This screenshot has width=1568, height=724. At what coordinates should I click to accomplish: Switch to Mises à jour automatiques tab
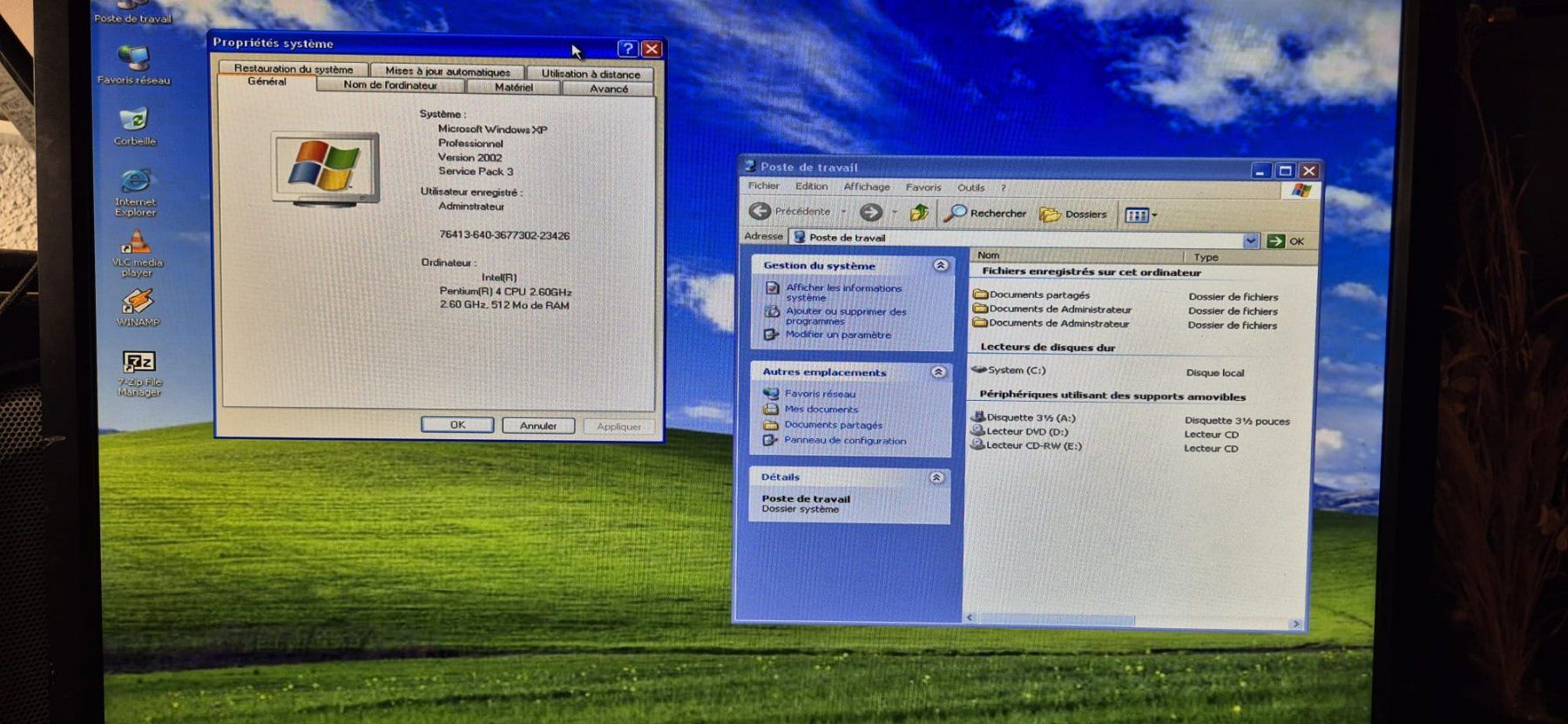tap(448, 71)
